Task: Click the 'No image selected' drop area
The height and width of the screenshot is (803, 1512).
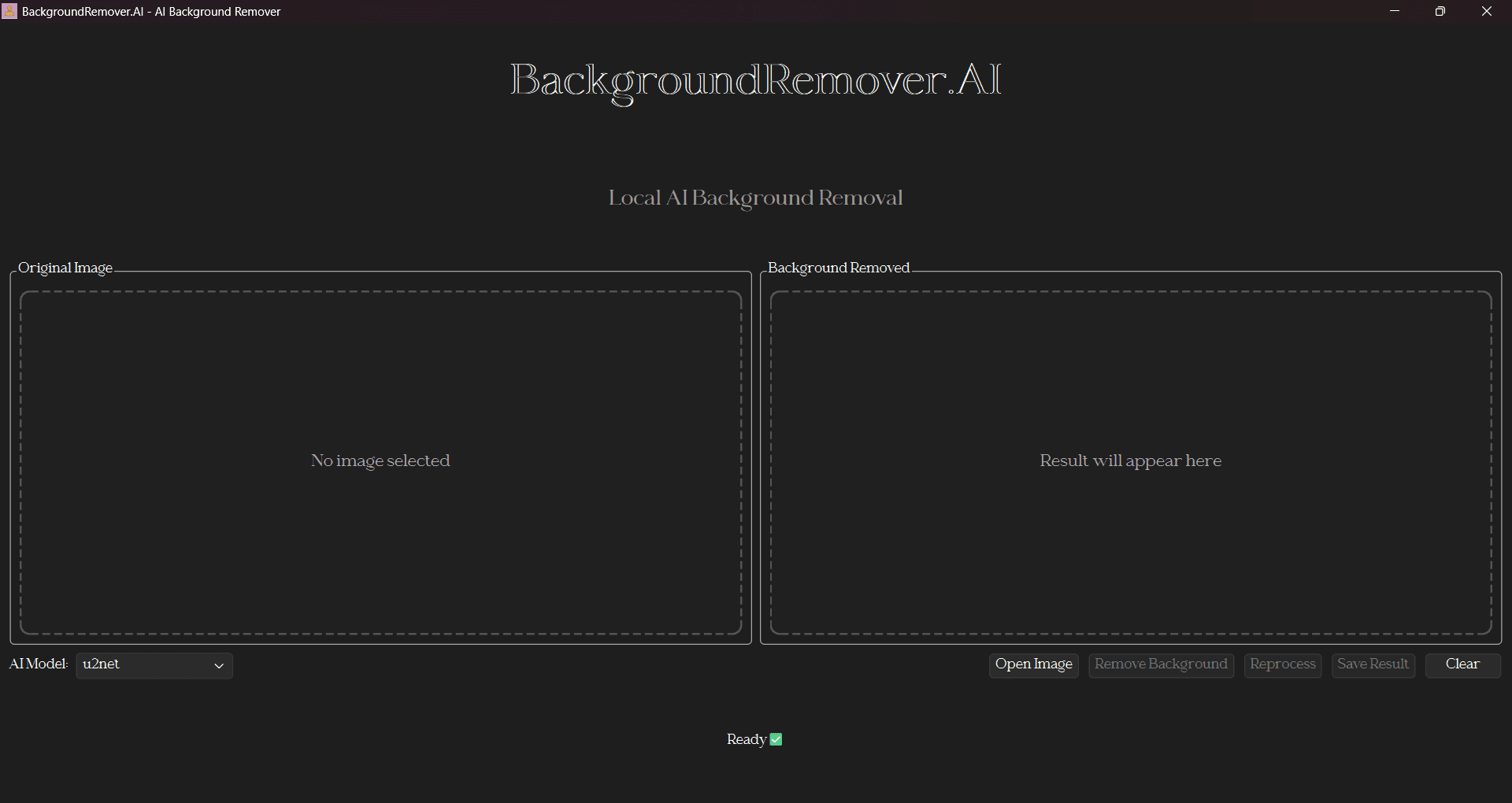Action: (x=380, y=462)
